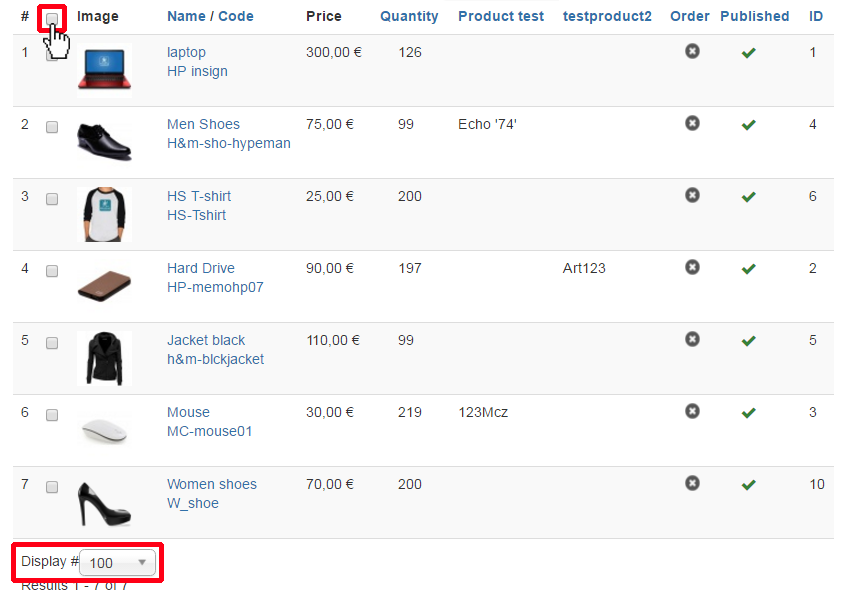846x600 pixels.
Task: Click the order X icon for Jacket black
Action: (692, 339)
